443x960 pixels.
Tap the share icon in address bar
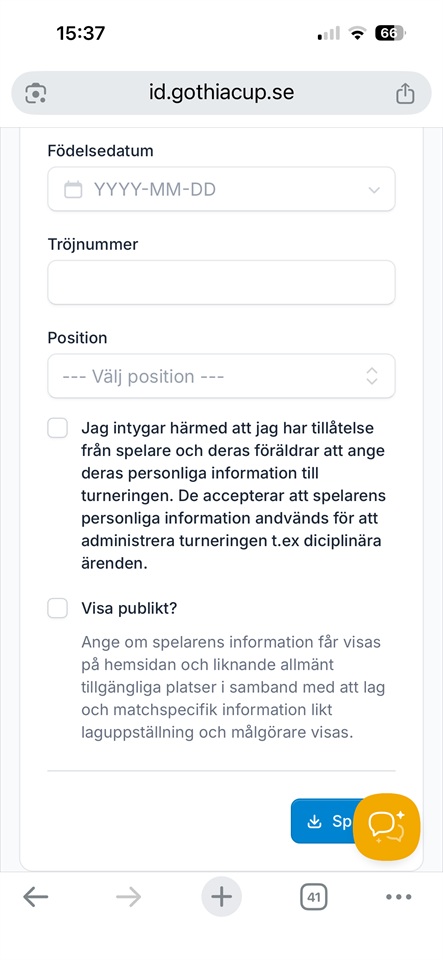405,94
